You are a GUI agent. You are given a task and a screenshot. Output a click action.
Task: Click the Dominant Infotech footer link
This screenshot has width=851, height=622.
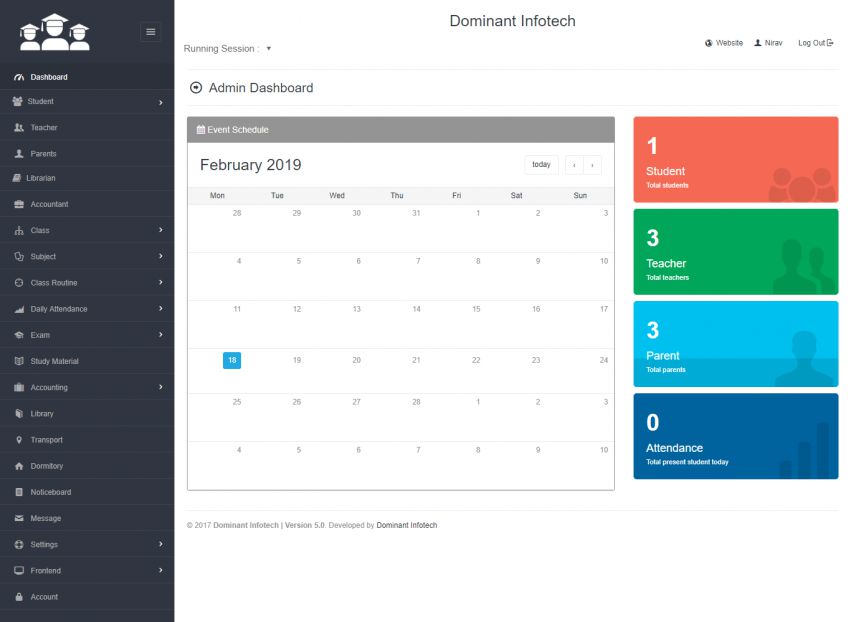coord(407,525)
